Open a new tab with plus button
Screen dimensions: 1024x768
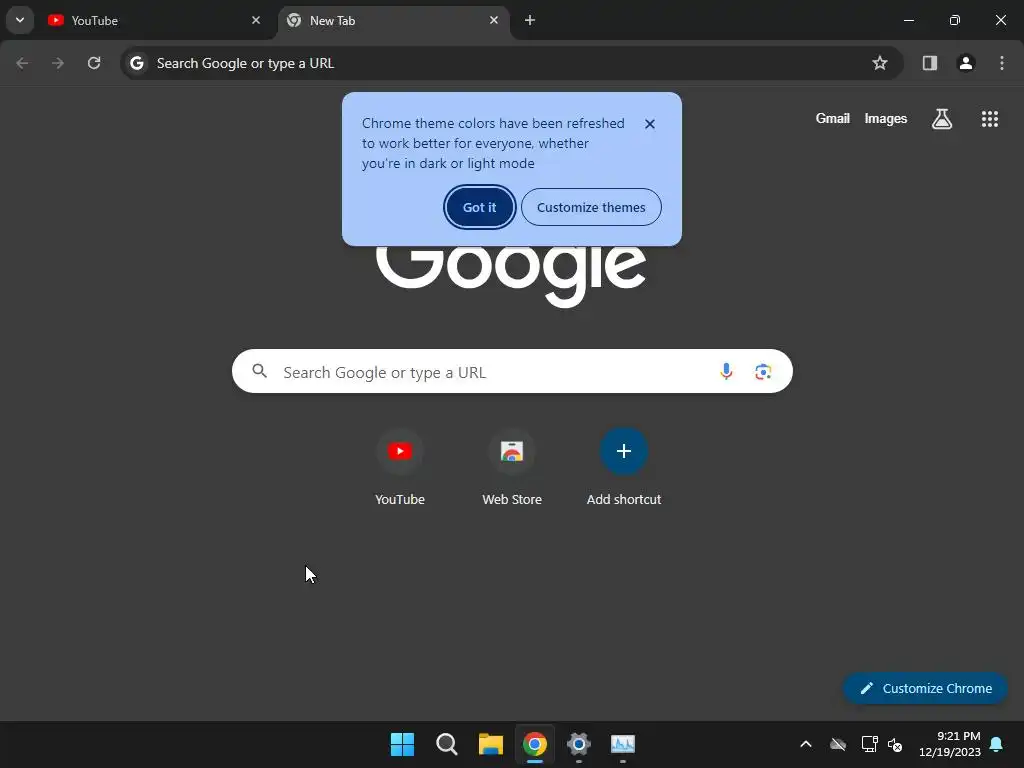click(x=530, y=20)
